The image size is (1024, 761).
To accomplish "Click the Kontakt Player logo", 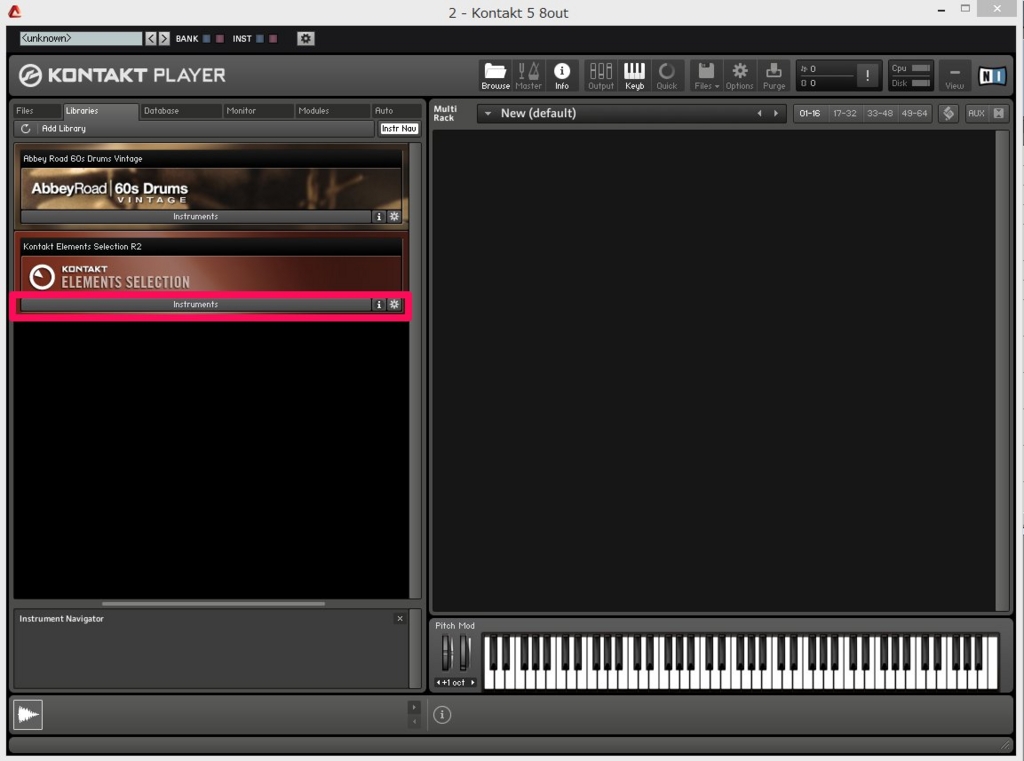I will click(122, 75).
